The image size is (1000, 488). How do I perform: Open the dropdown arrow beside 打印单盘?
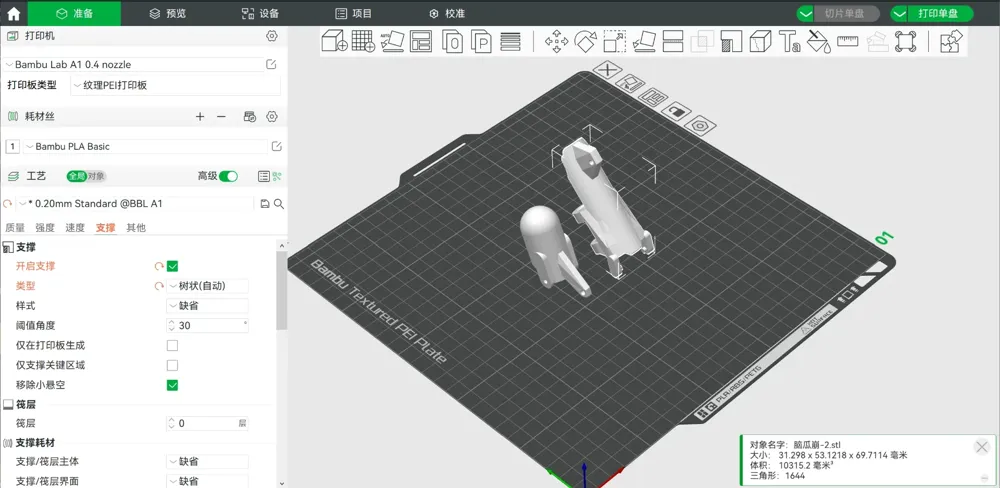click(899, 13)
